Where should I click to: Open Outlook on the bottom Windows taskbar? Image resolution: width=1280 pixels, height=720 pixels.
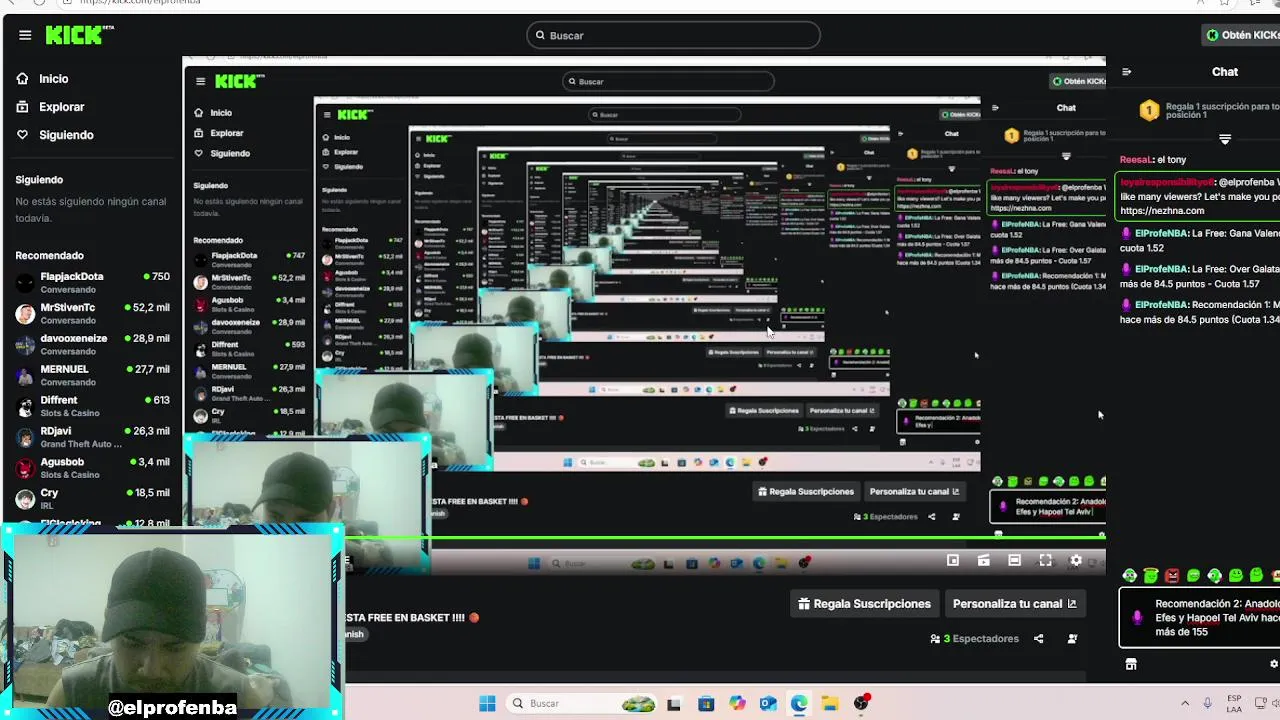coord(768,704)
